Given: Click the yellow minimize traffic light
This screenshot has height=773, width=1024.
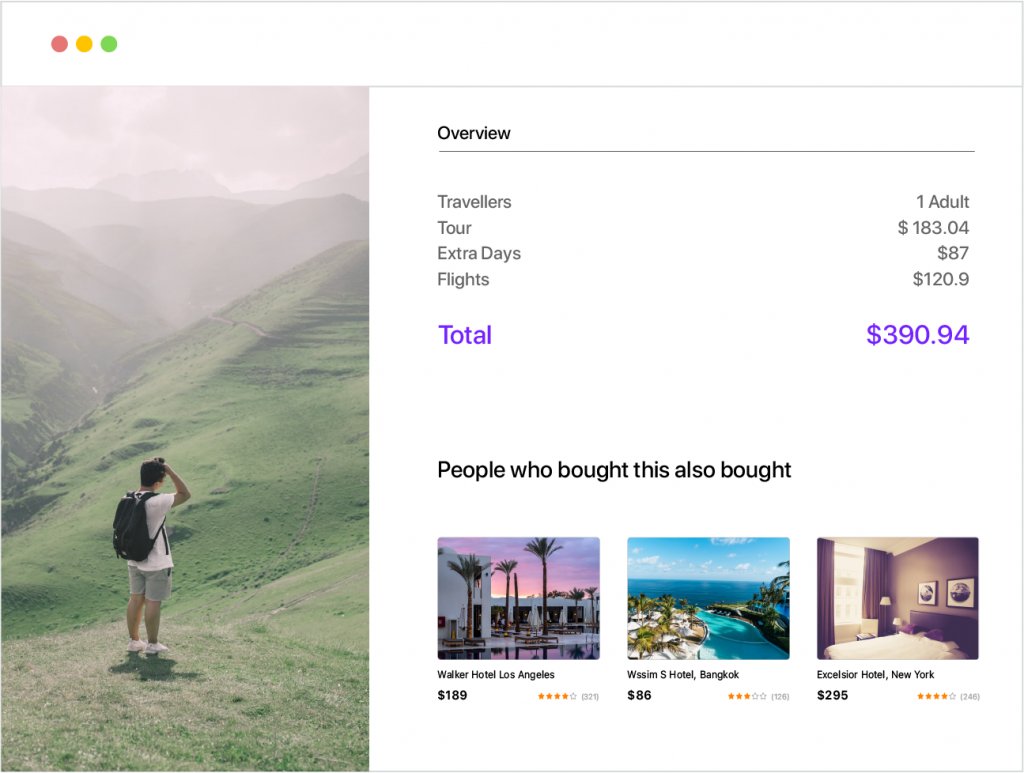Looking at the screenshot, I should pyautogui.click(x=84, y=44).
